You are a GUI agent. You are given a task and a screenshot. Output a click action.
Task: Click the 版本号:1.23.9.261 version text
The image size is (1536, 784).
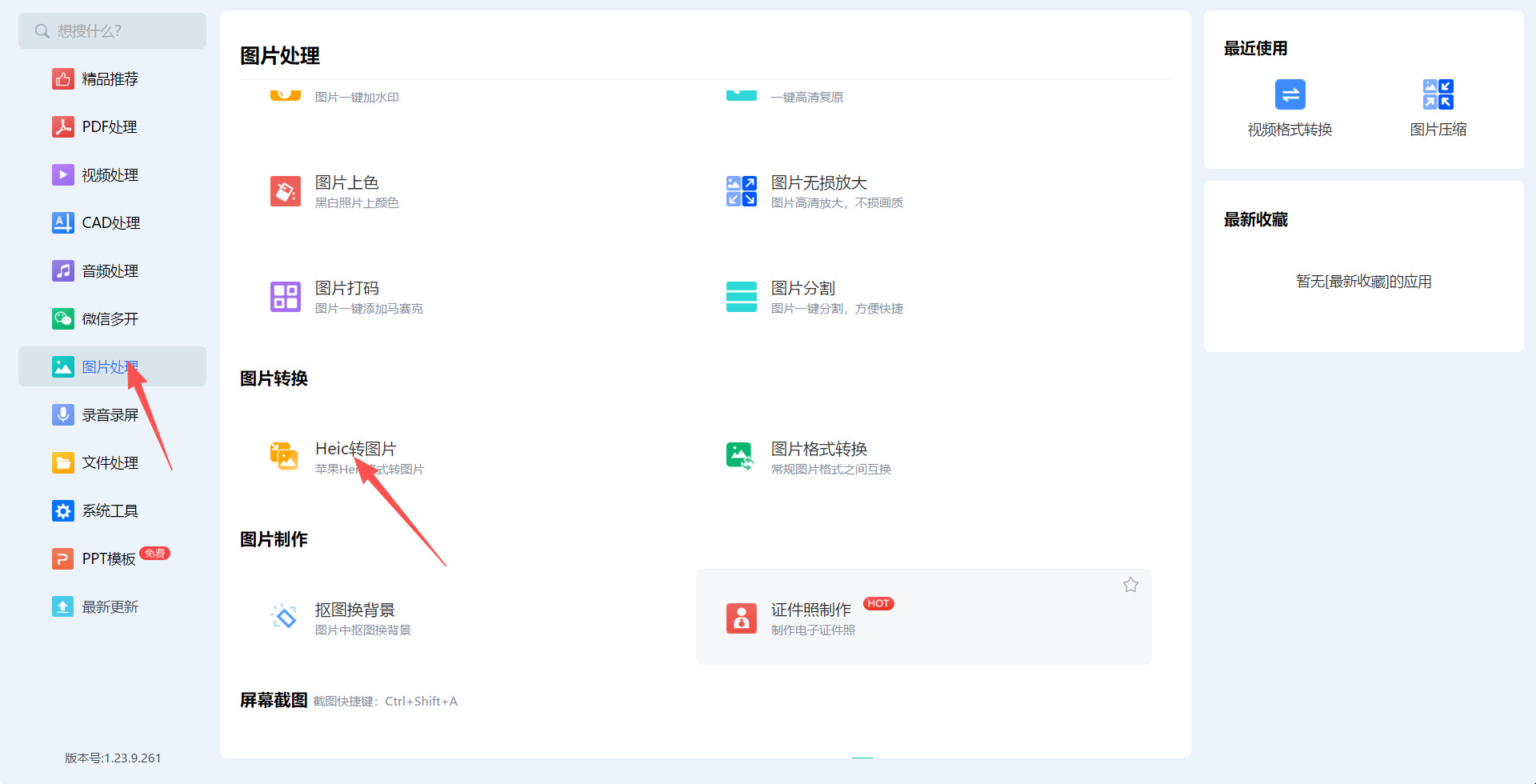(x=113, y=758)
